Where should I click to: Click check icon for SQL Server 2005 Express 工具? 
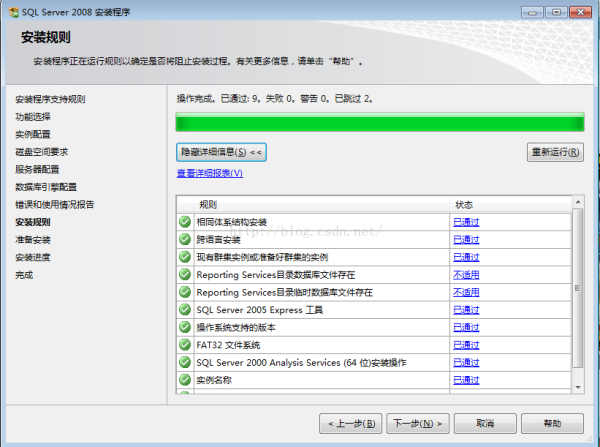(185, 310)
